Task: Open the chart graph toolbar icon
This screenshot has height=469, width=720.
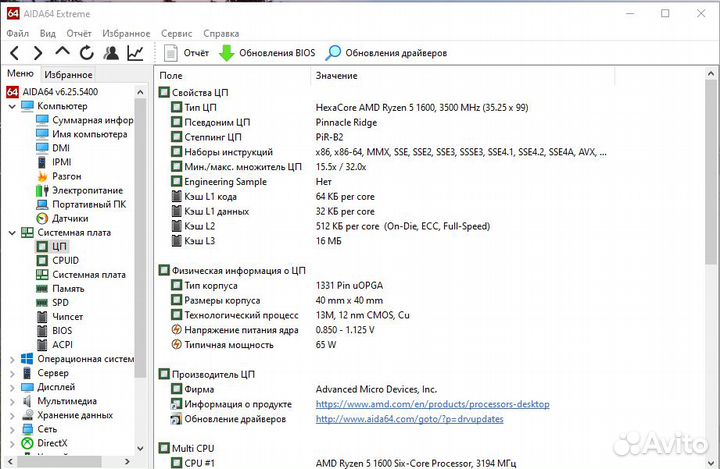Action: (135, 53)
